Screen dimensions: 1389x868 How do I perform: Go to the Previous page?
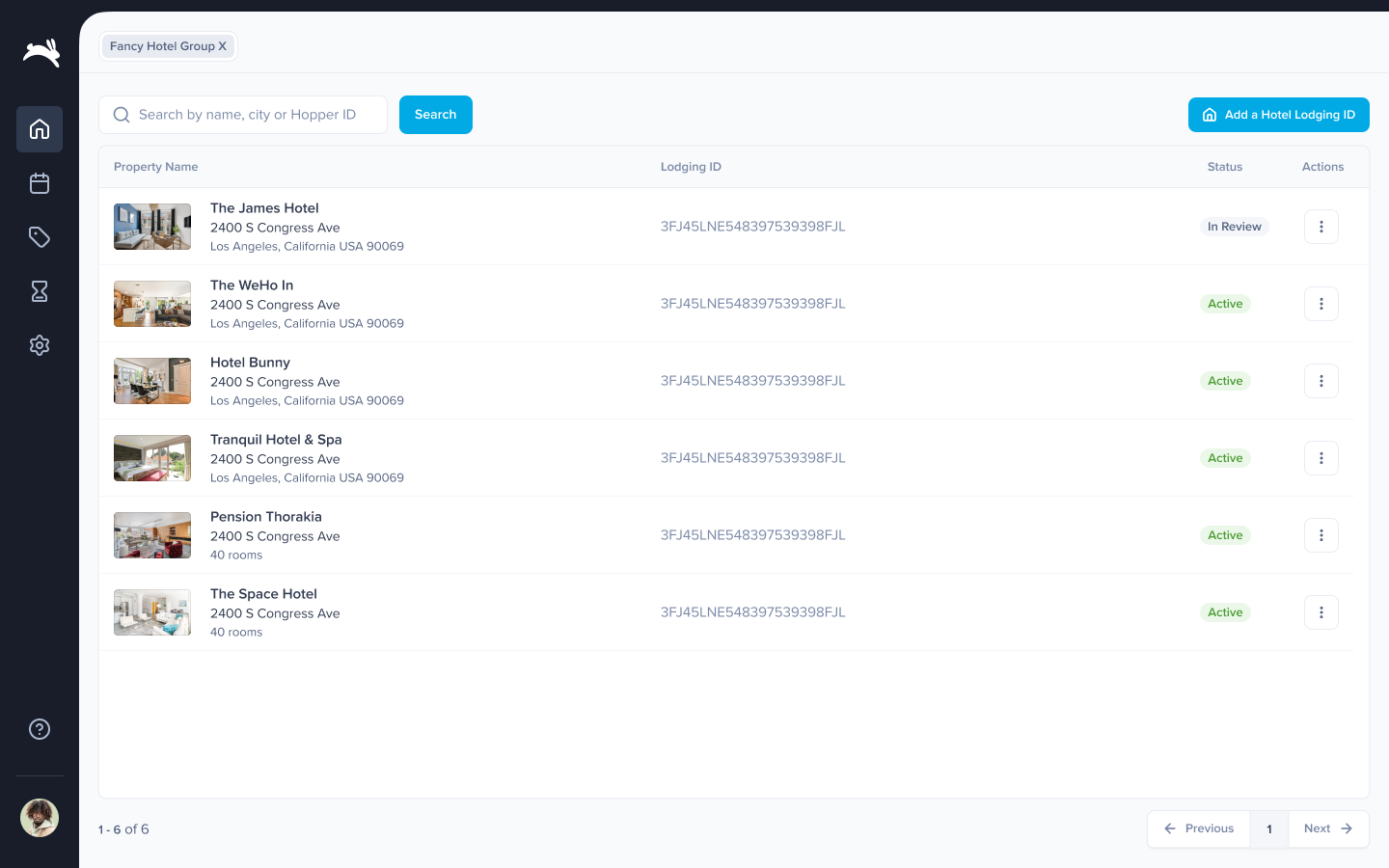pos(1199,828)
